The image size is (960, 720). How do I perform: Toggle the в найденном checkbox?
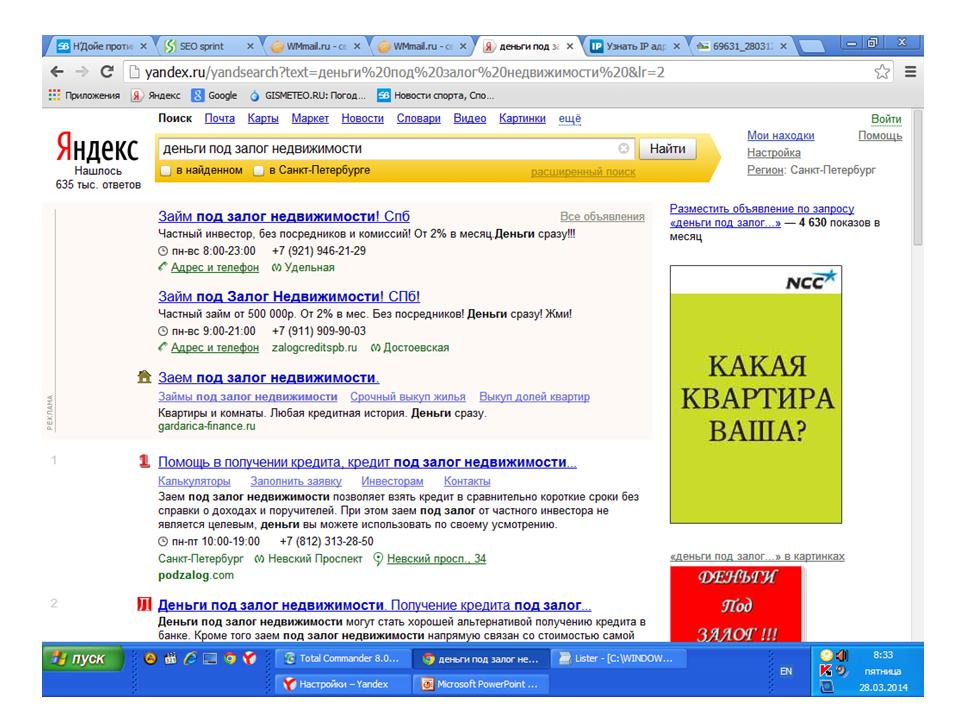(165, 171)
